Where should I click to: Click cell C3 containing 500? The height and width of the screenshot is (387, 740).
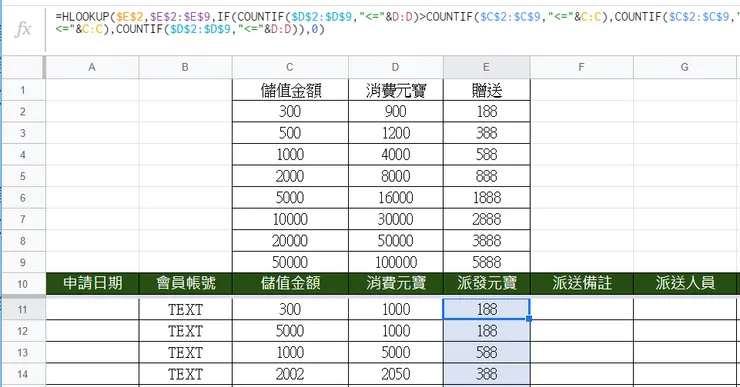click(x=290, y=133)
